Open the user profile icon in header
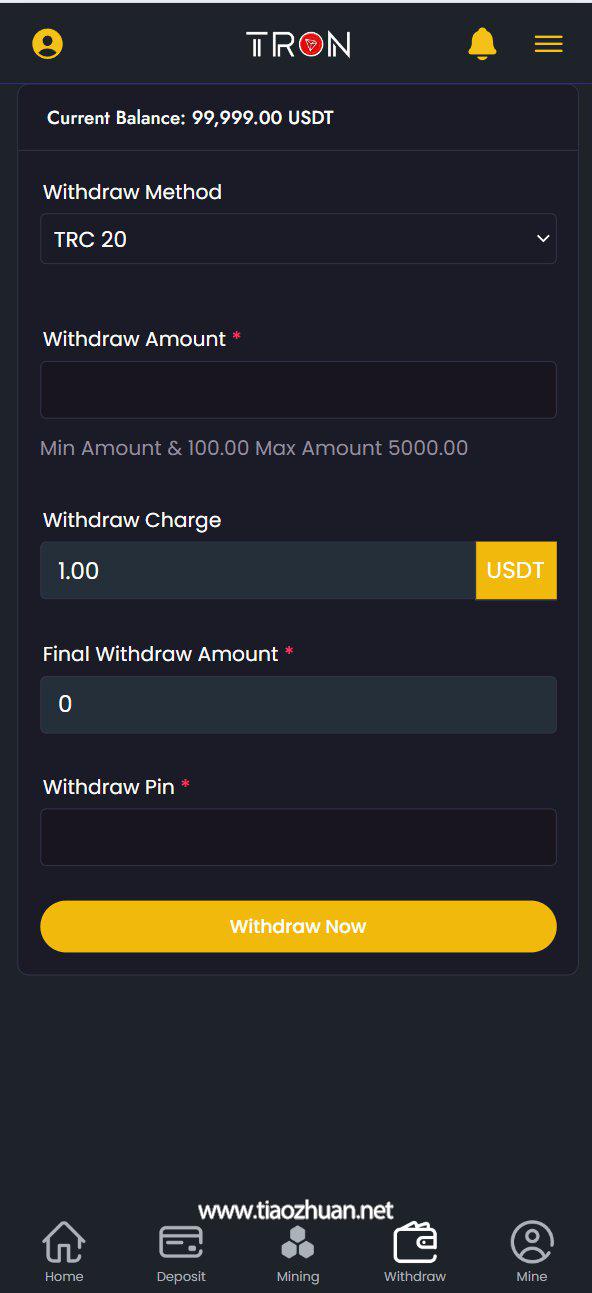Viewport: 592px width, 1293px height. pos(47,44)
